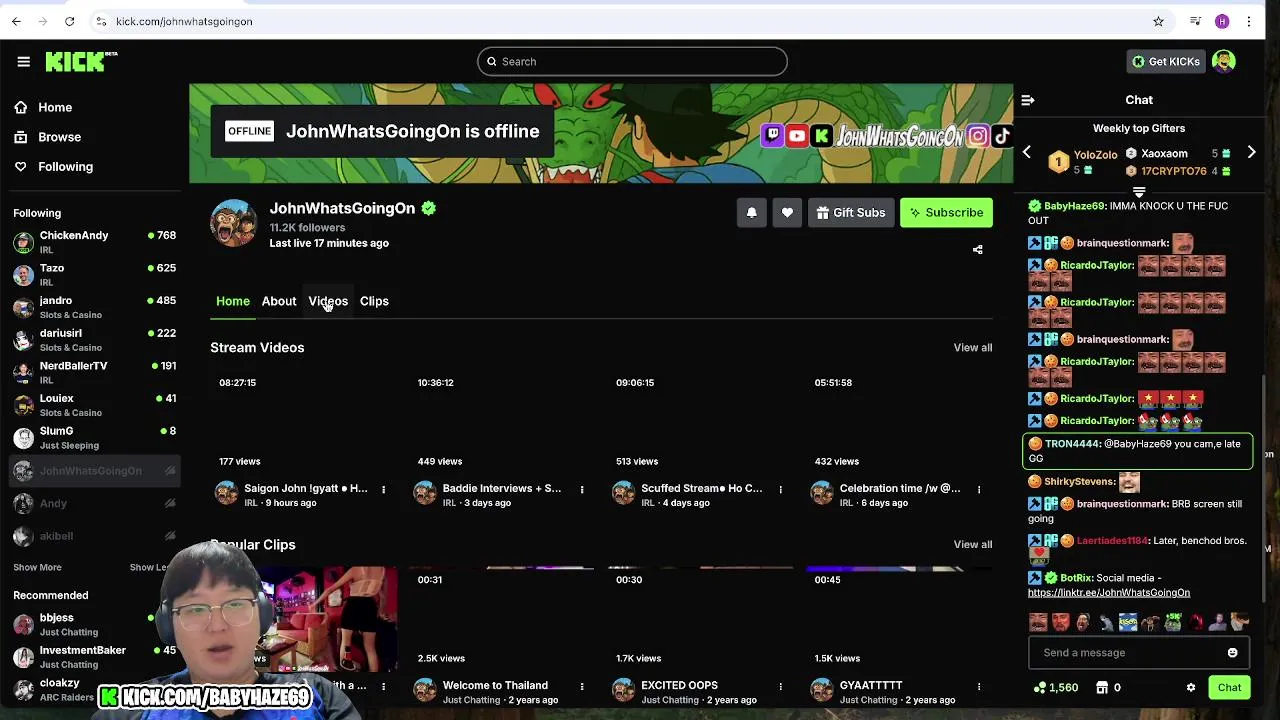Open the hamburger sidebar menu
Image resolution: width=1280 pixels, height=720 pixels.
[23, 62]
